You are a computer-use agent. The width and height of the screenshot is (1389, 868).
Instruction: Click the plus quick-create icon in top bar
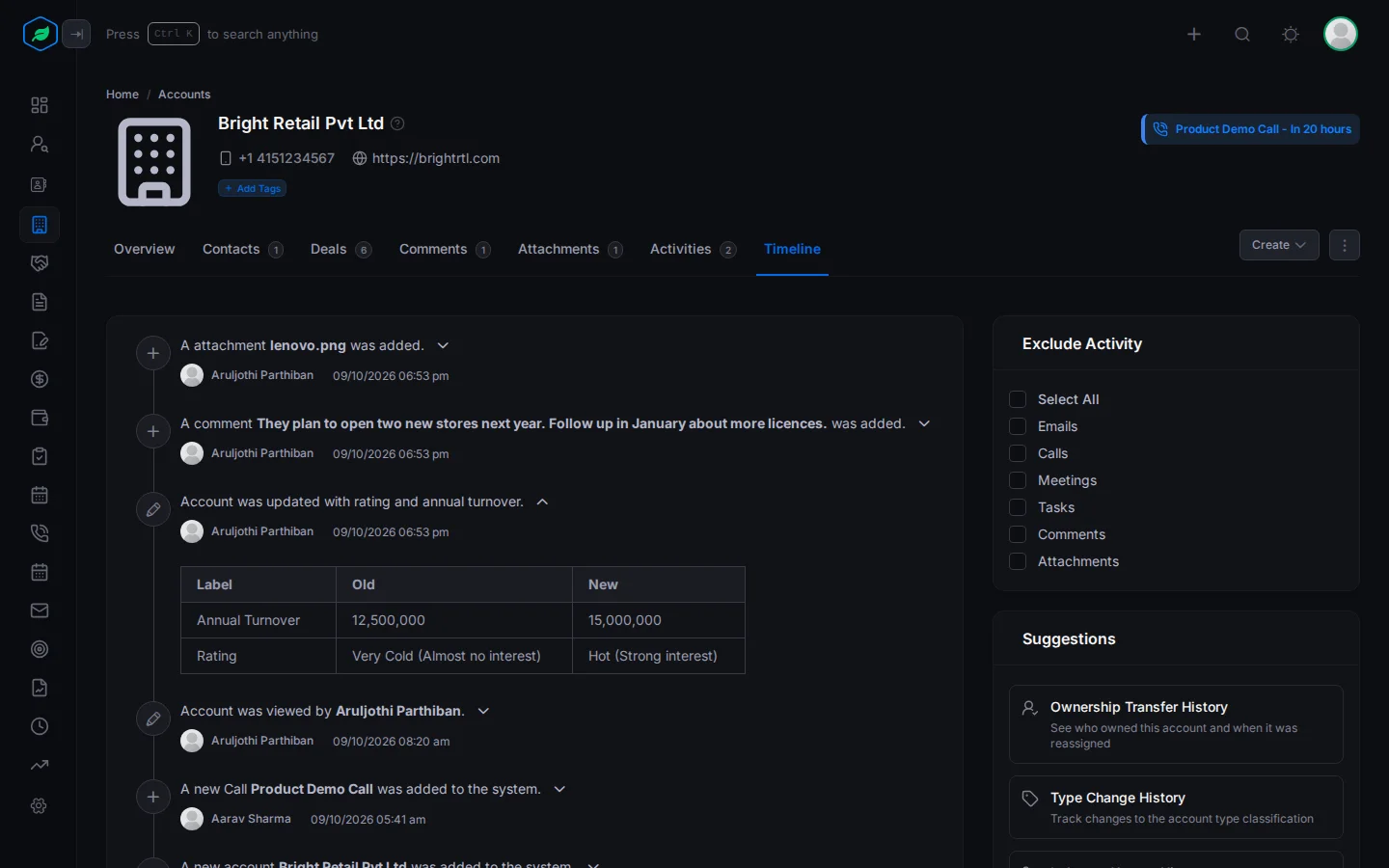point(1194,34)
